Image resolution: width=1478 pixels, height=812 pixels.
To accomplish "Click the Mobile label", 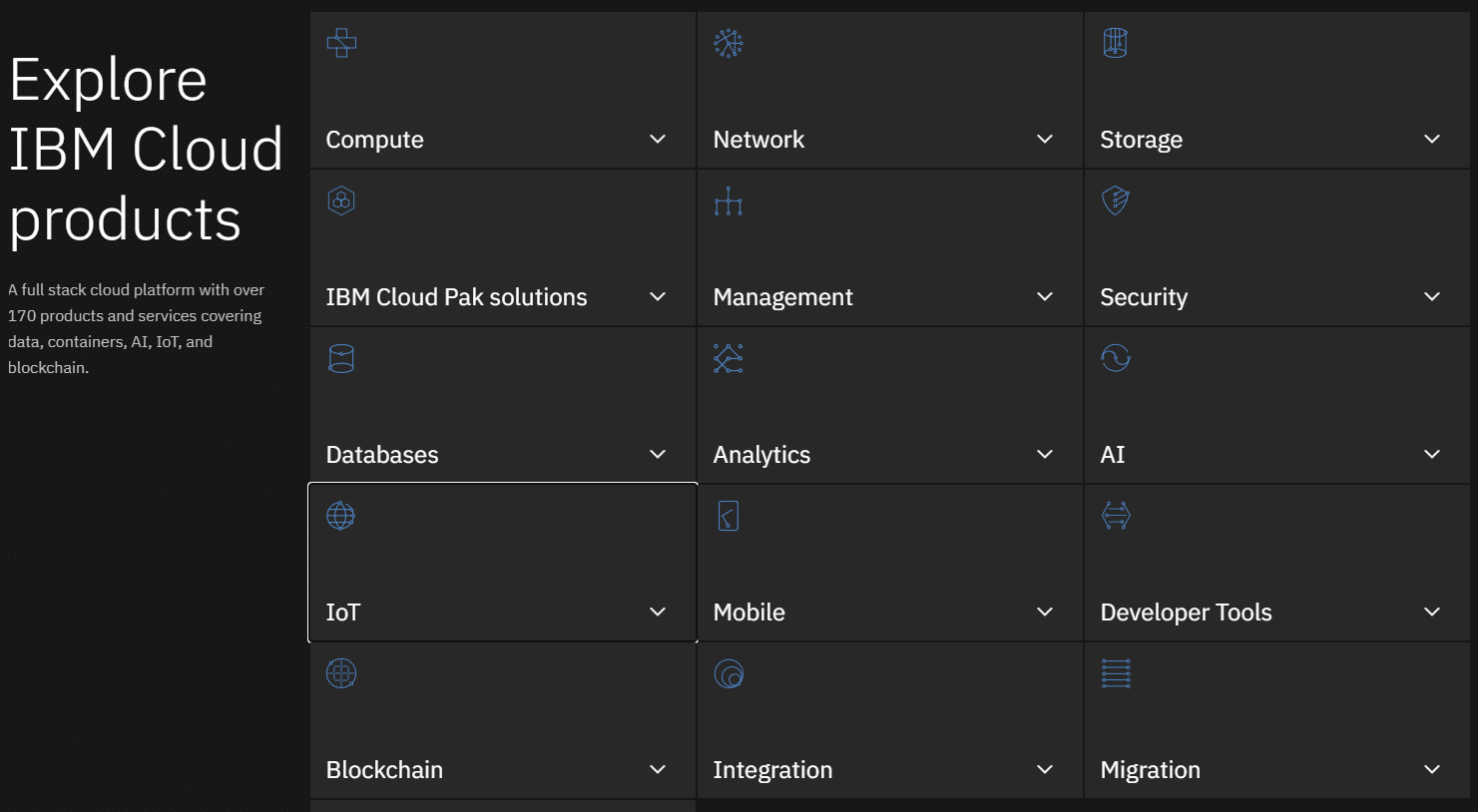I will tap(748, 611).
